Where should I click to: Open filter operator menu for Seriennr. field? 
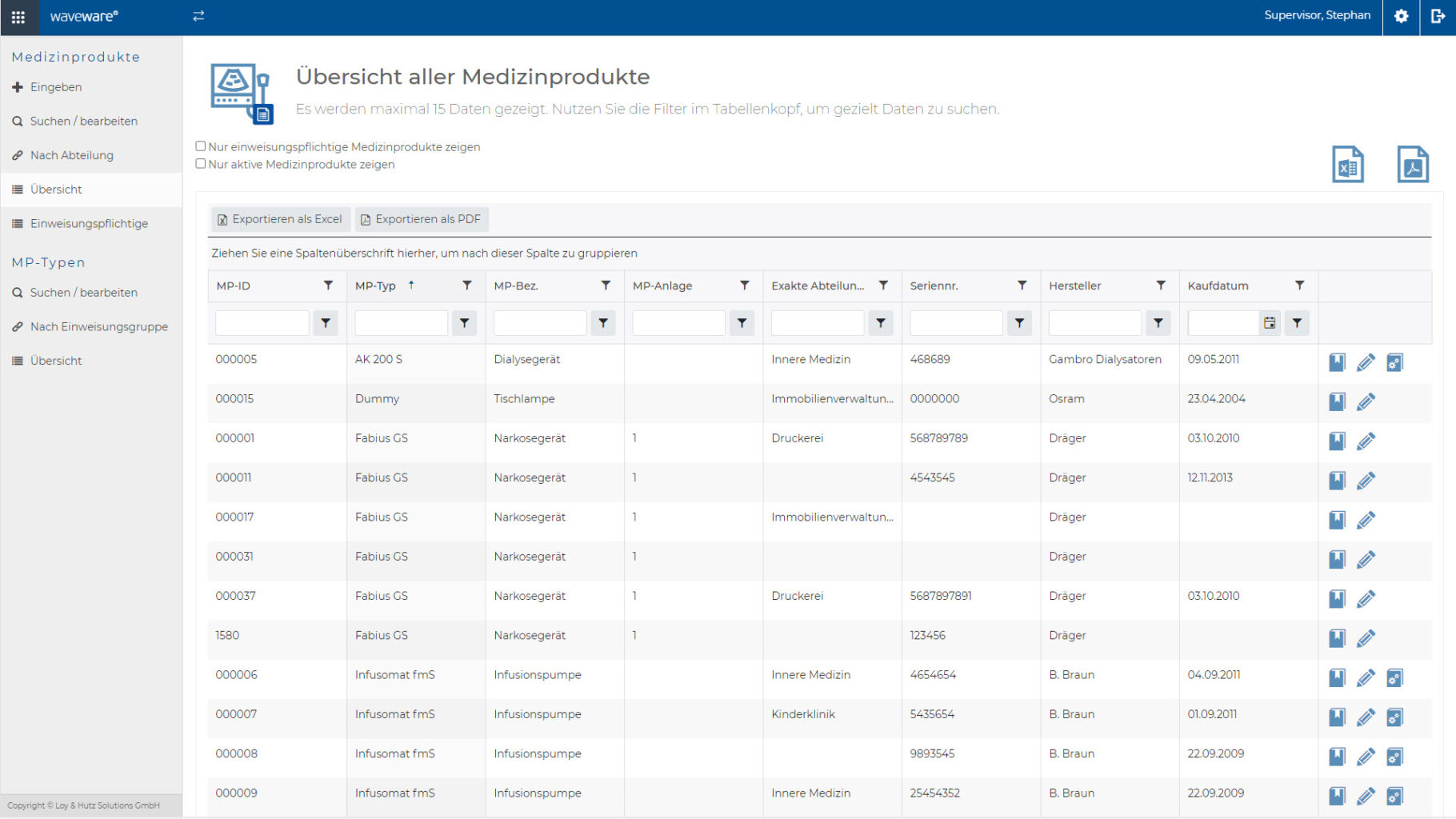1019,323
